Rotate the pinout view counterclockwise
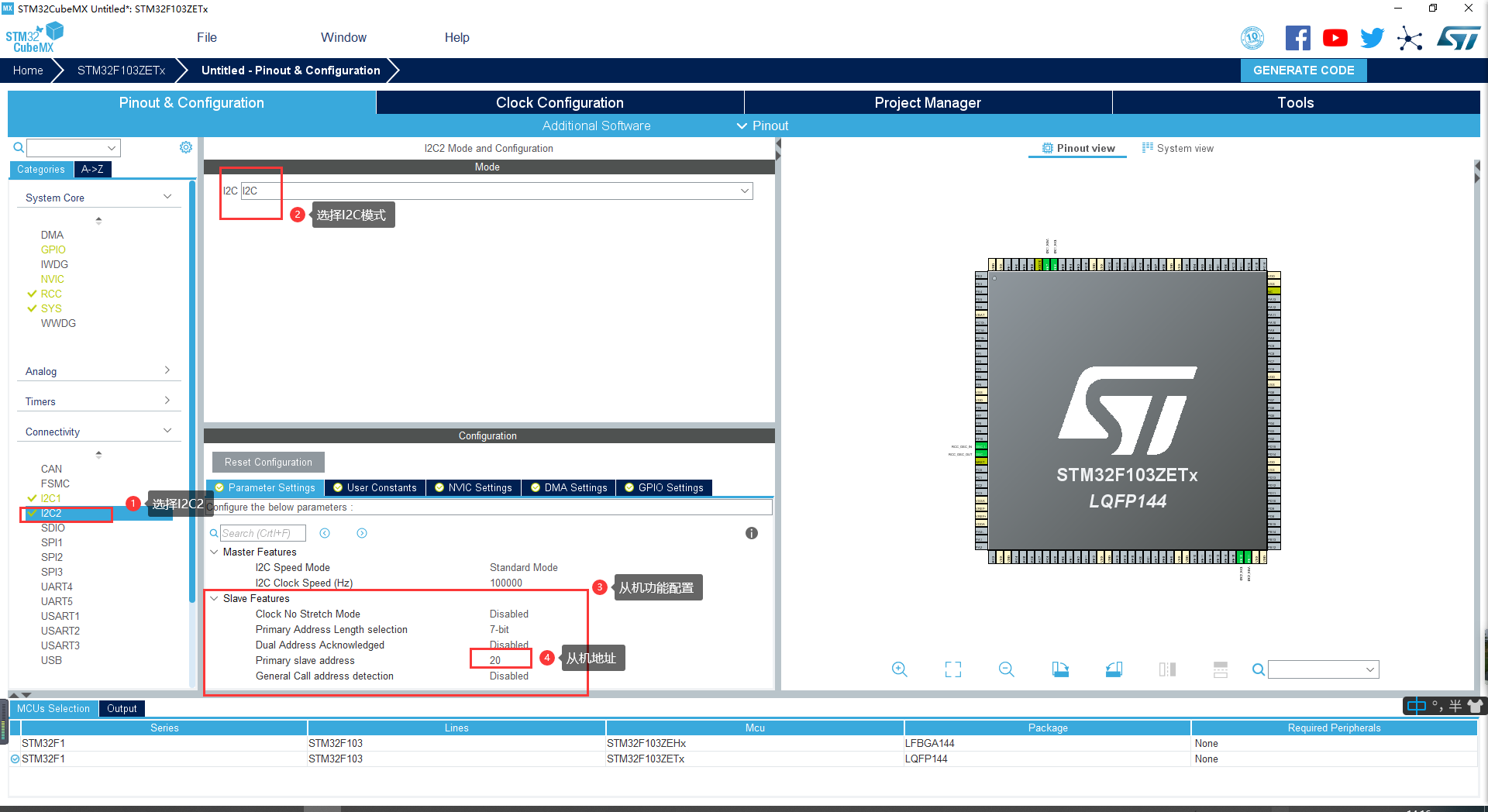Screen dimensions: 1488x812 pyautogui.click(x=1114, y=669)
